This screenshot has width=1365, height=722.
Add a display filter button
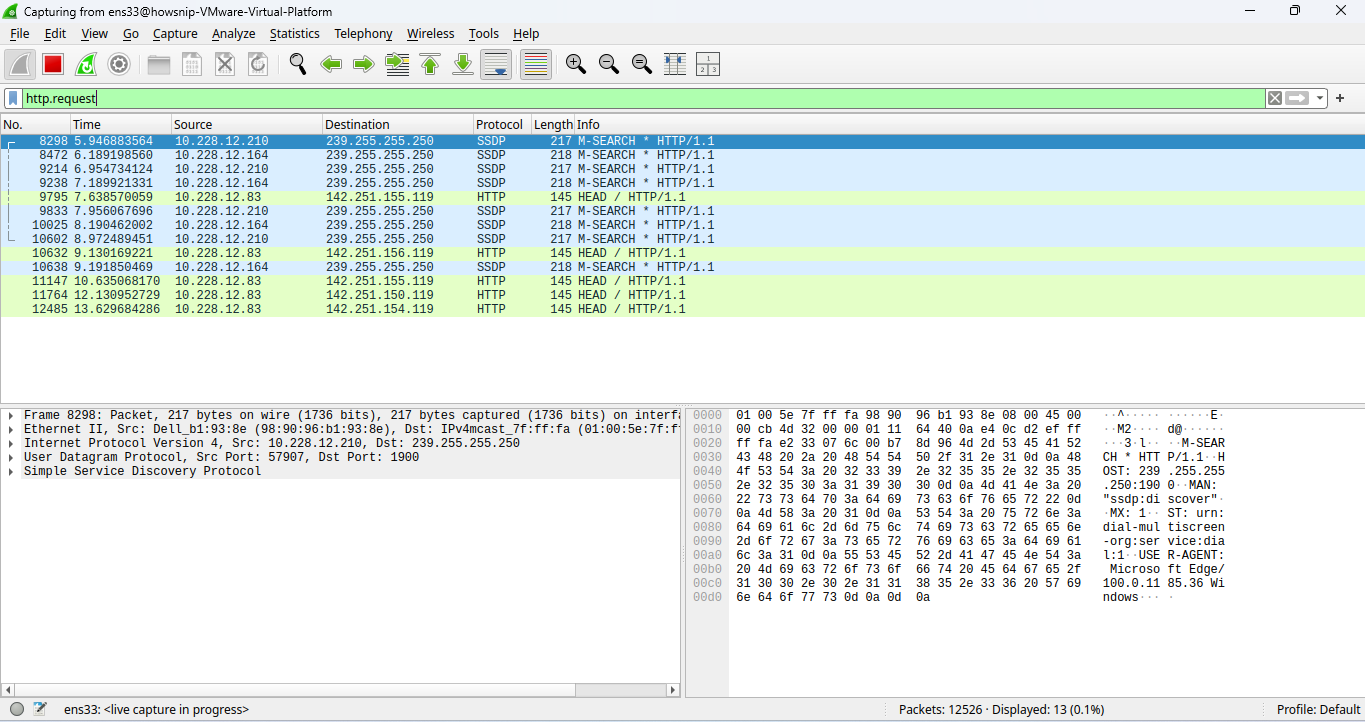click(1340, 98)
